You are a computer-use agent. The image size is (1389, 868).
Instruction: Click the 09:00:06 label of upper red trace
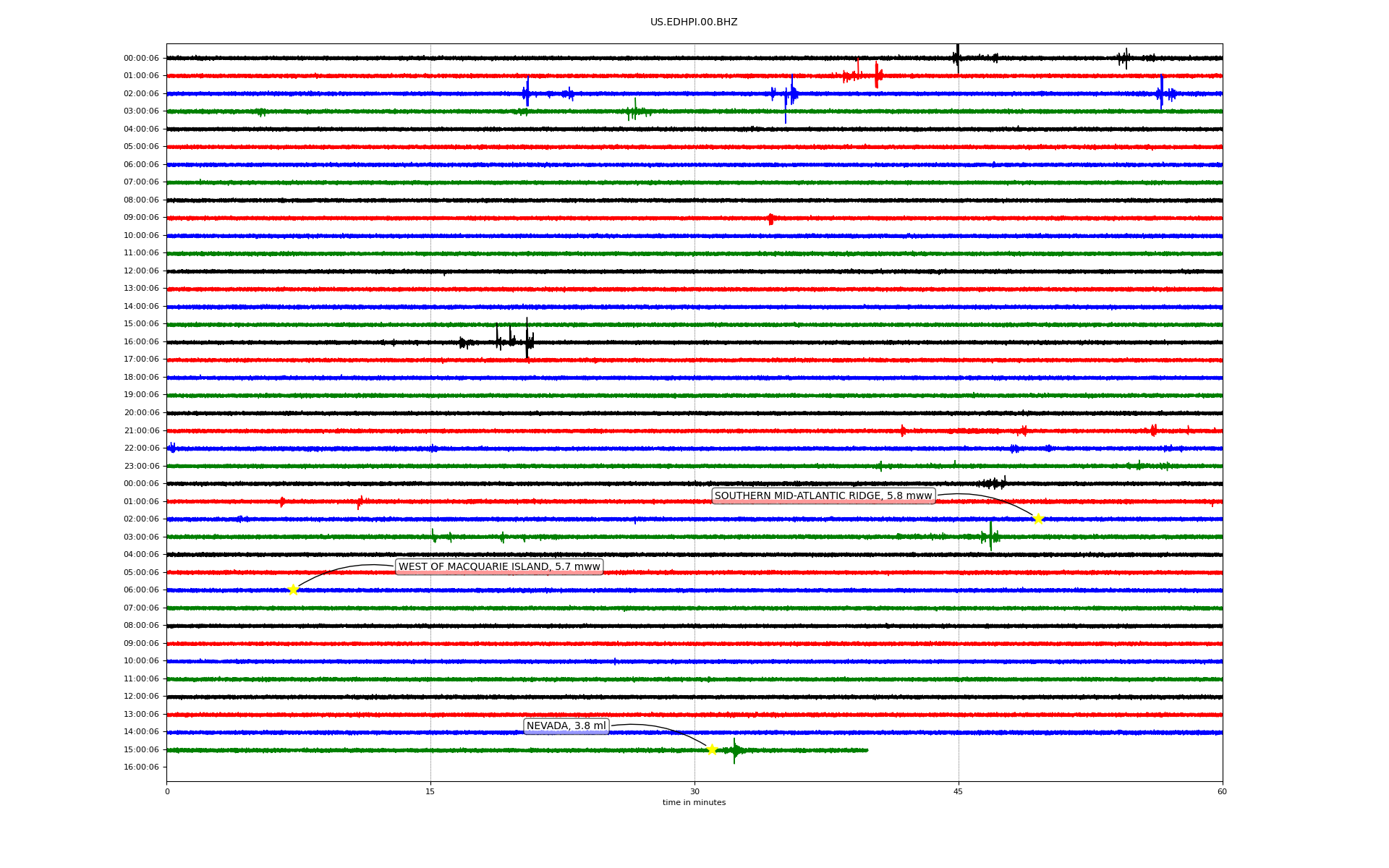pyautogui.click(x=141, y=218)
